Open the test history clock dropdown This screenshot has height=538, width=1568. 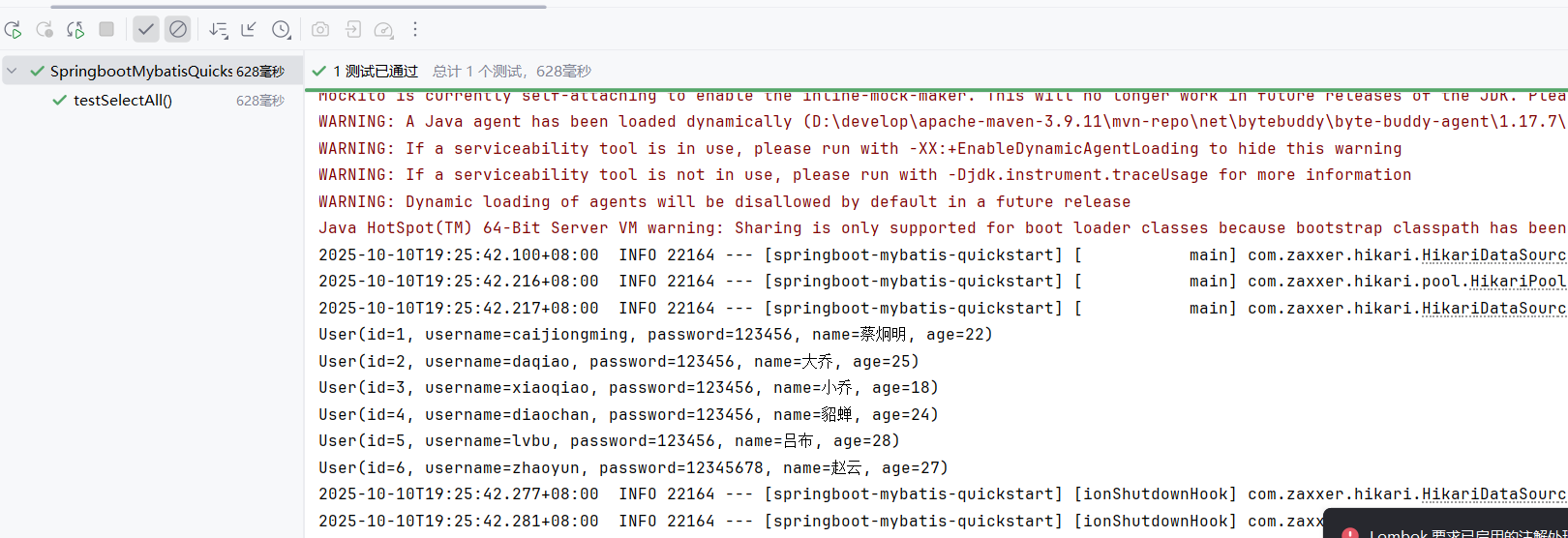(282, 30)
